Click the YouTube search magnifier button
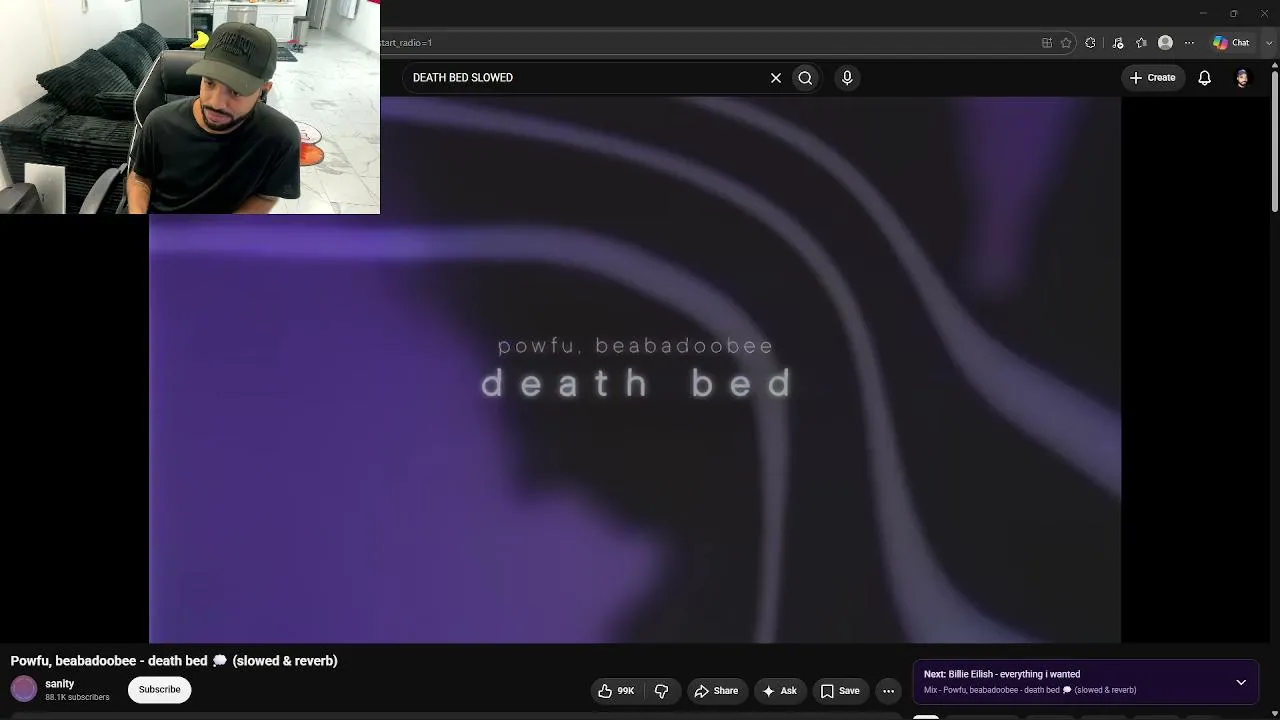The width and height of the screenshot is (1280, 720). coord(805,78)
